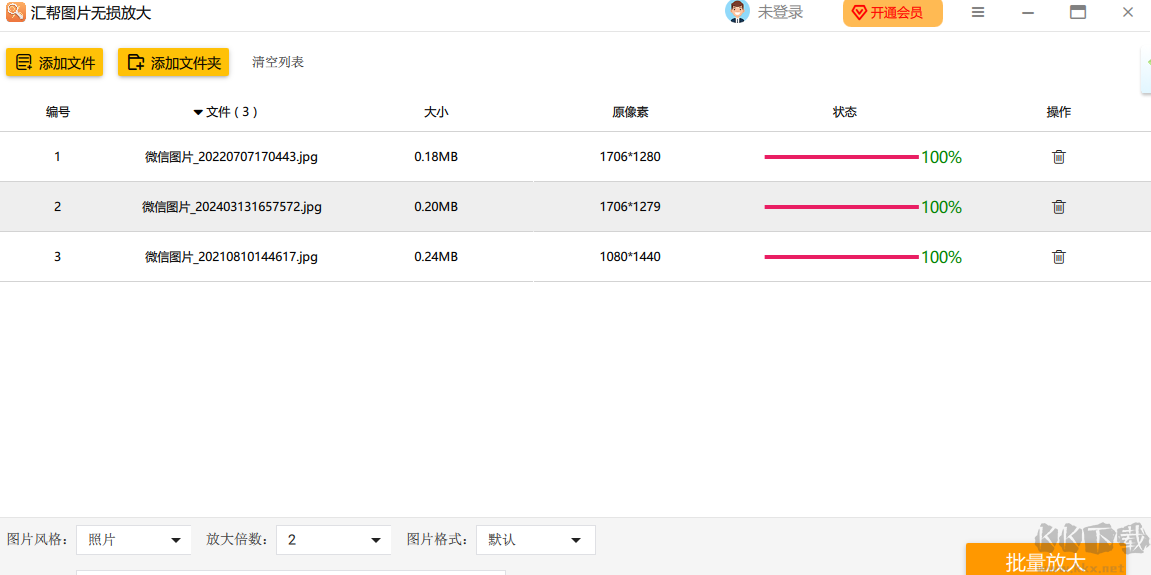
Task: Click 添加文件 to add files
Action: [x=55, y=63]
